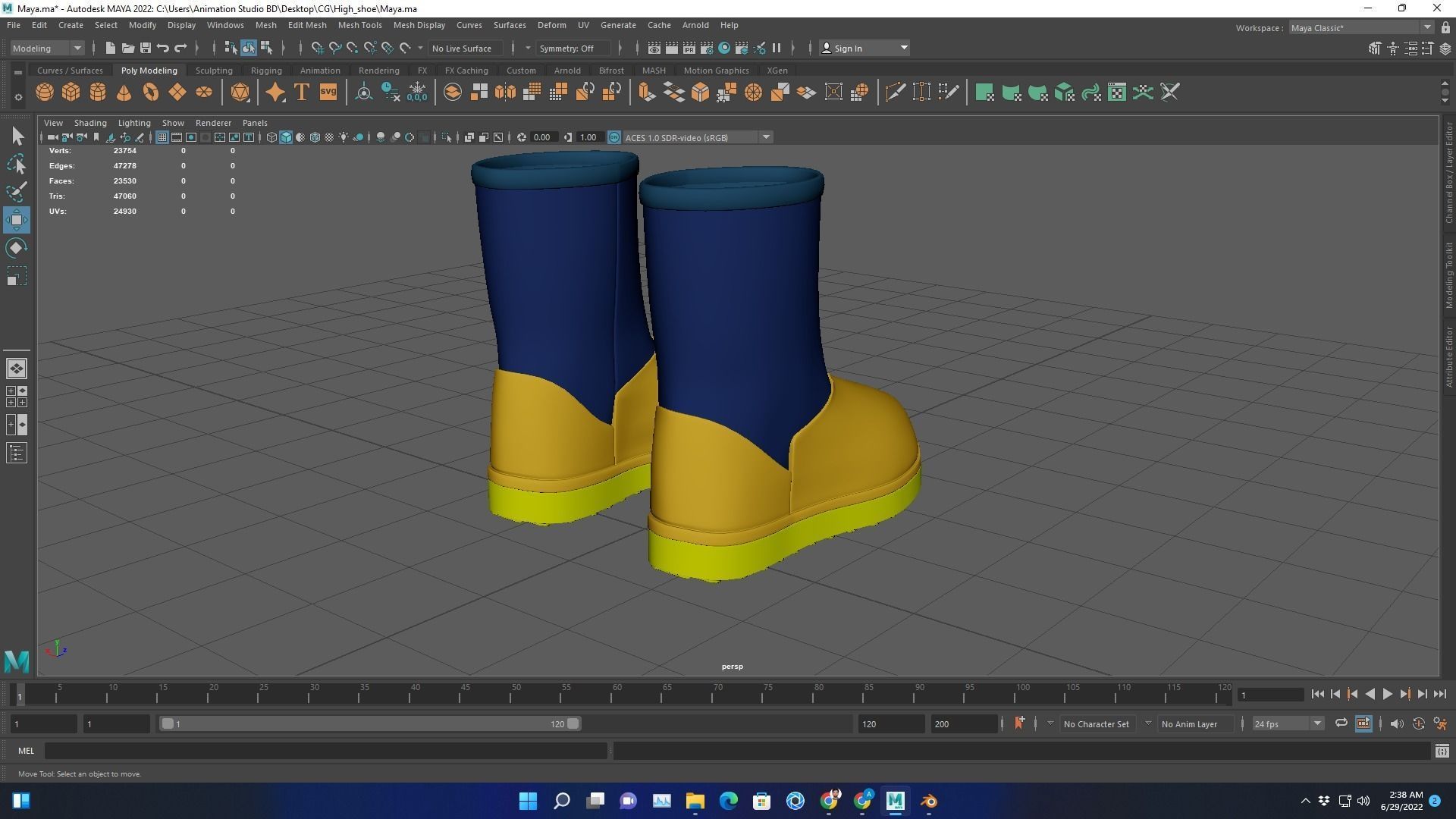
Task: Create a Polygon Cube from shelf
Action: (x=71, y=93)
